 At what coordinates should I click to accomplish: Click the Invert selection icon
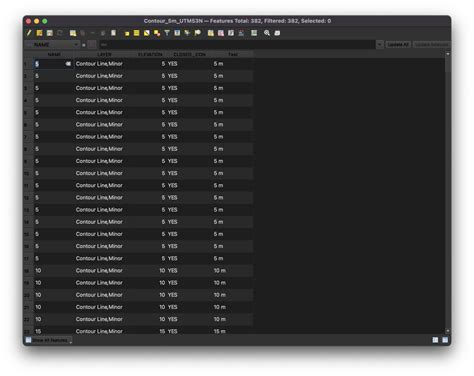147,33
